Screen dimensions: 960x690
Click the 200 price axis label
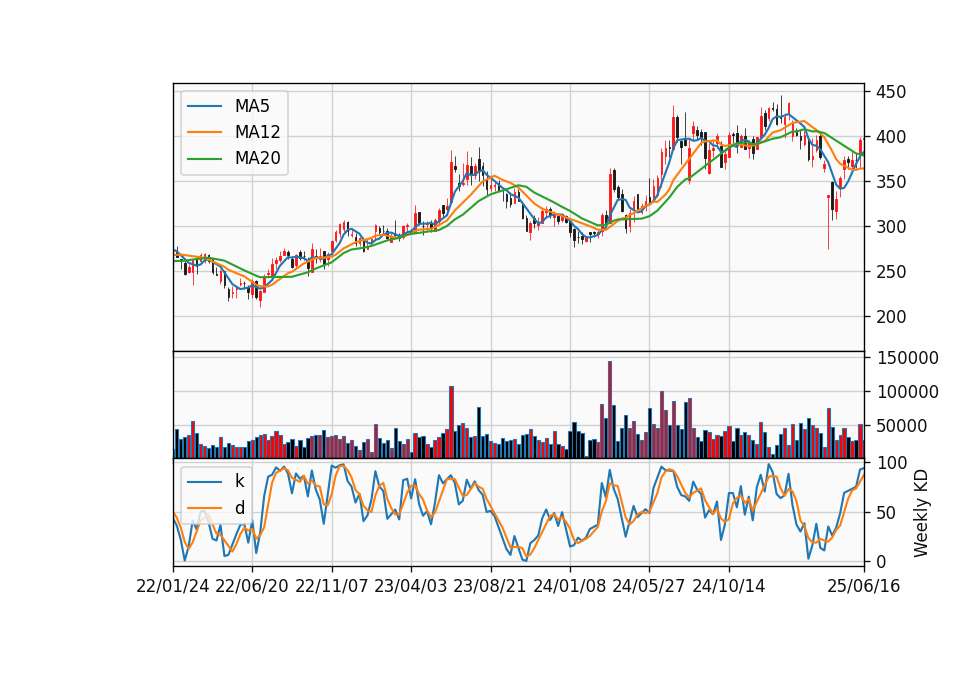tap(891, 317)
